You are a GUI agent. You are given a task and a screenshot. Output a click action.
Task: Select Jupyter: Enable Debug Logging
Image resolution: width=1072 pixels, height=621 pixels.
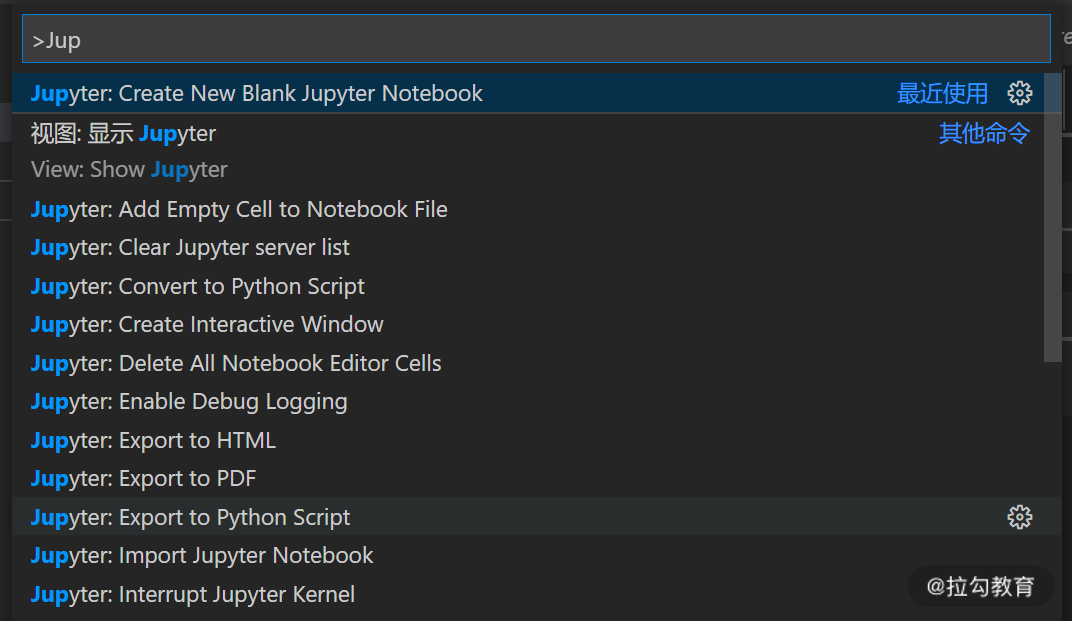click(x=528, y=401)
